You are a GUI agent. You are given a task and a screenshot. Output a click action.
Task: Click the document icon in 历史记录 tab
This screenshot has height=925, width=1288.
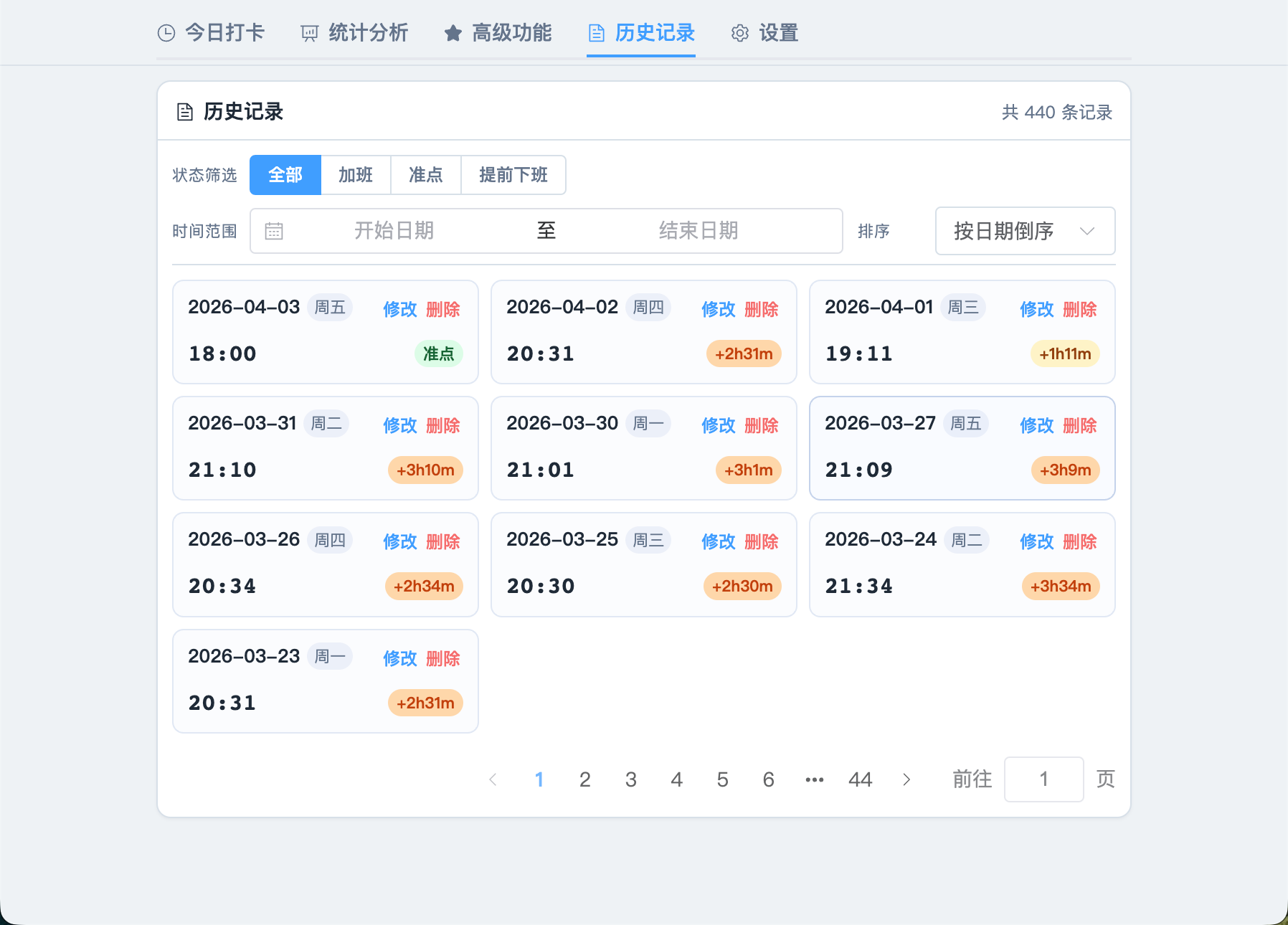596,33
